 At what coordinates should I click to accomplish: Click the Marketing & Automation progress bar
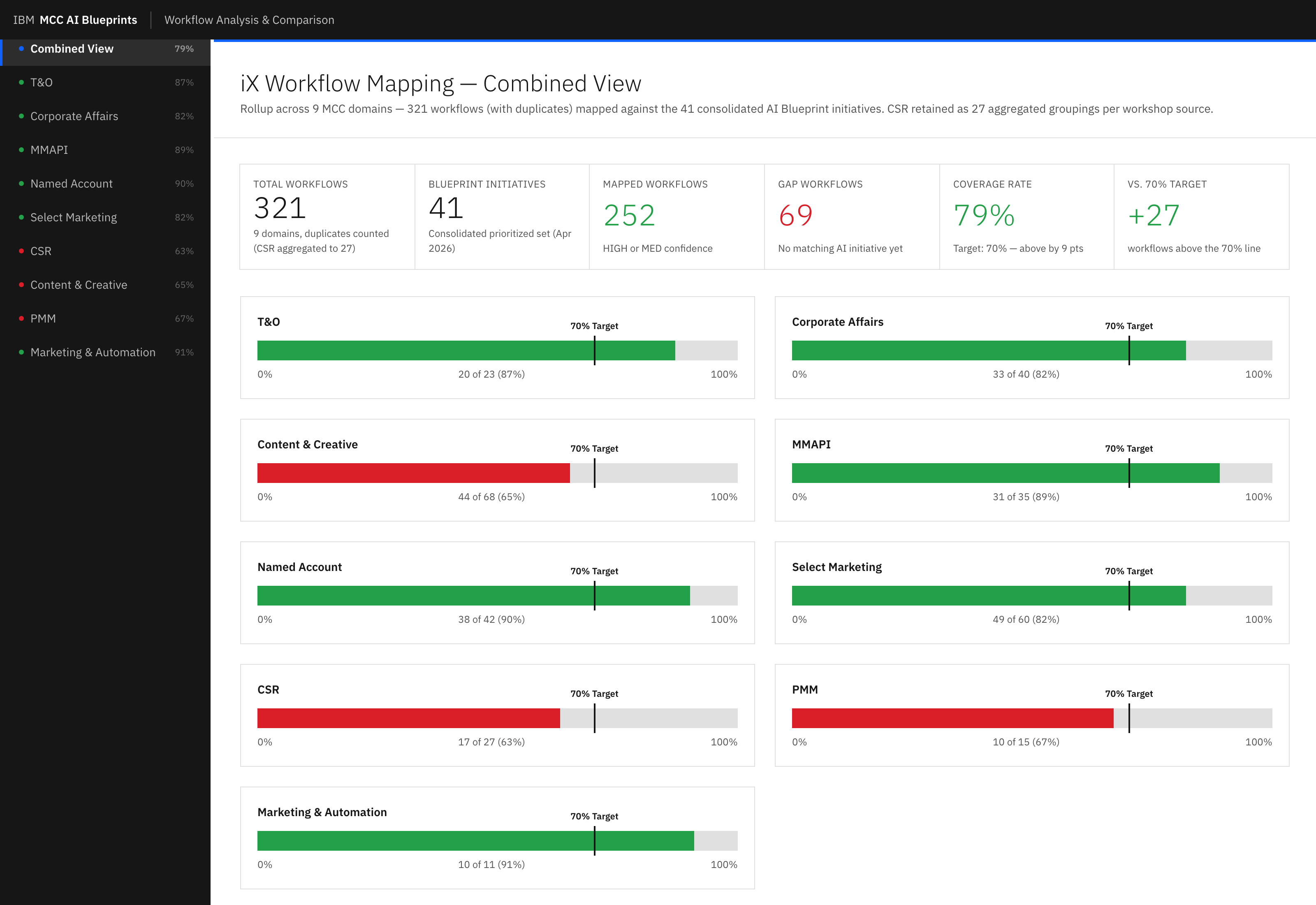click(498, 840)
